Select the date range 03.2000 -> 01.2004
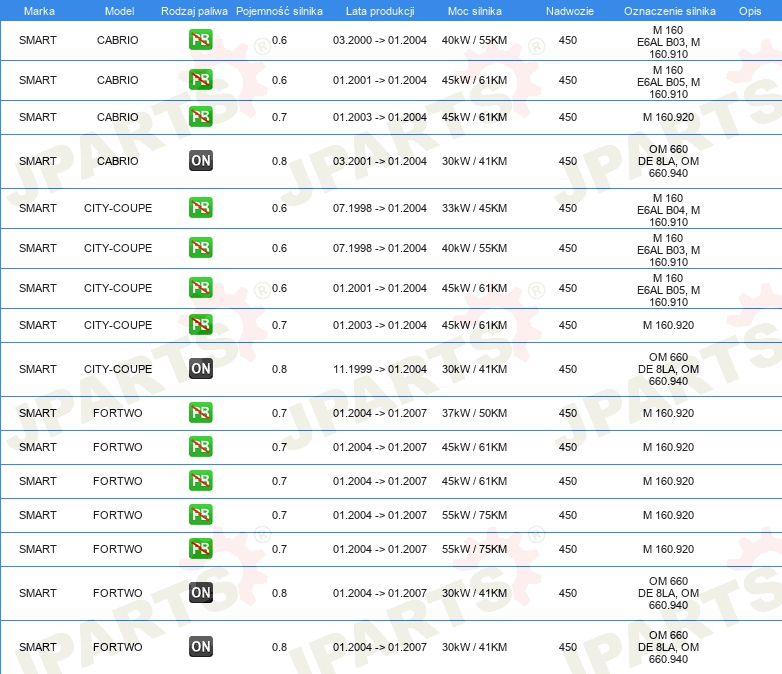 point(380,40)
